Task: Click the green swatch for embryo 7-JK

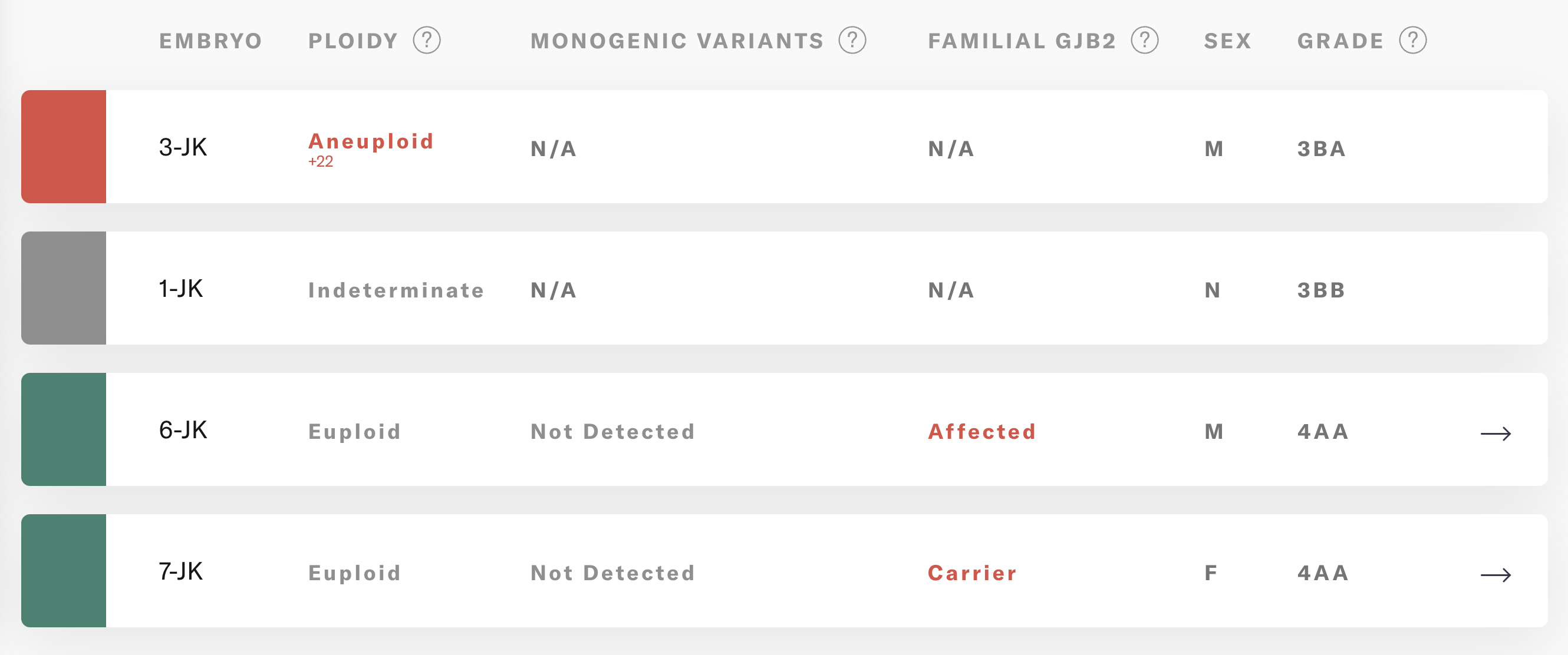Action: (x=64, y=570)
